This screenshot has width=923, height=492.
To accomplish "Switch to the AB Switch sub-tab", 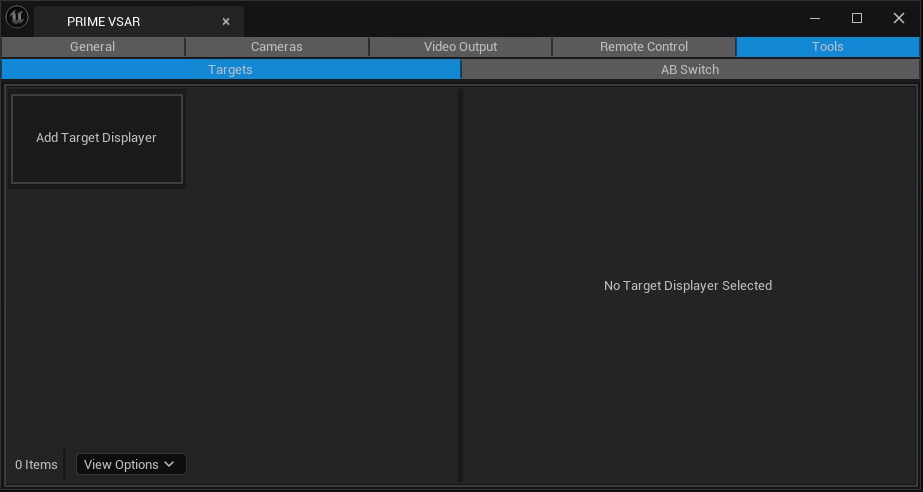I will [x=690, y=69].
